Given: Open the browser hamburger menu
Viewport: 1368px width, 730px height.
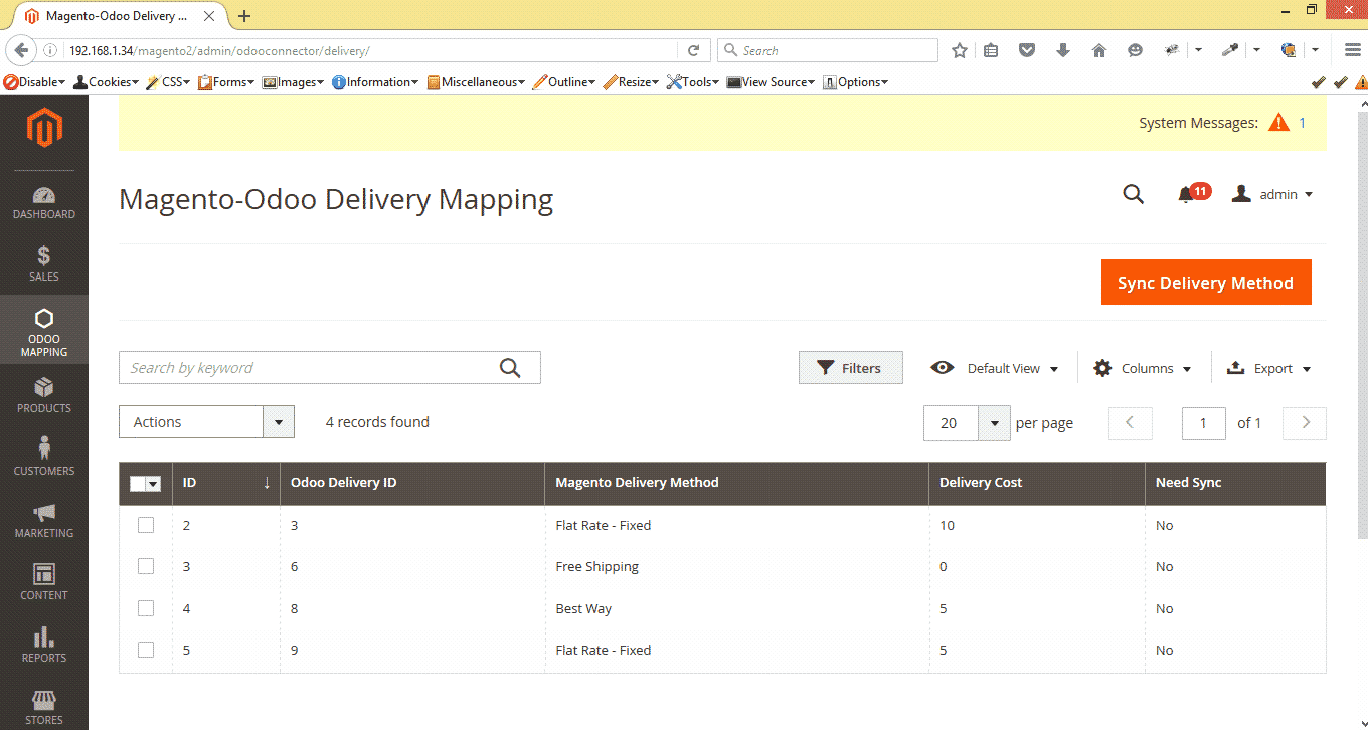Looking at the screenshot, I should [x=1352, y=50].
